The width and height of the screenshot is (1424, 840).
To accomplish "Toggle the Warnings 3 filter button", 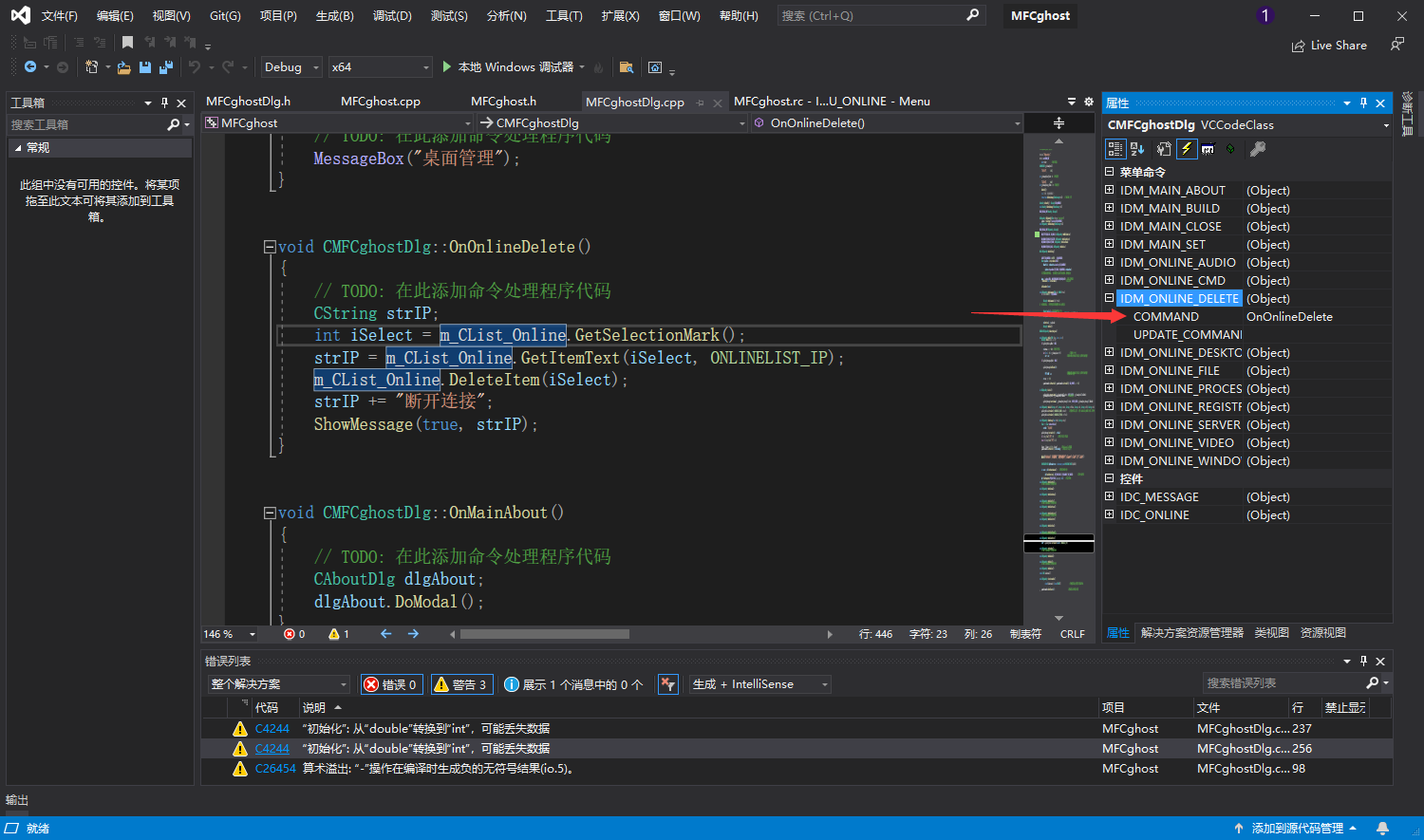I will point(461,684).
